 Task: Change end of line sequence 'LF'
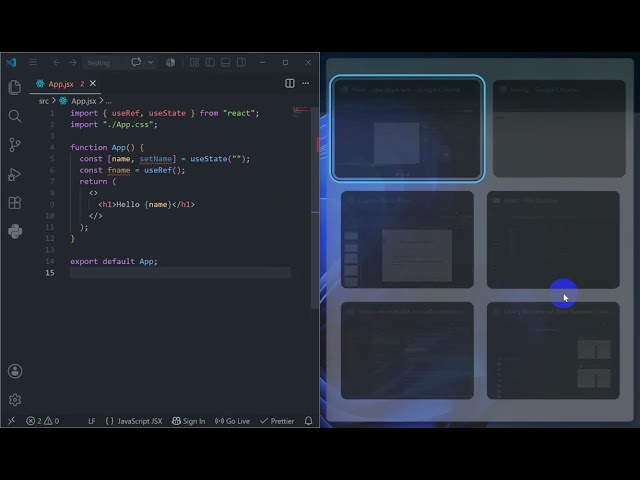click(x=92, y=421)
